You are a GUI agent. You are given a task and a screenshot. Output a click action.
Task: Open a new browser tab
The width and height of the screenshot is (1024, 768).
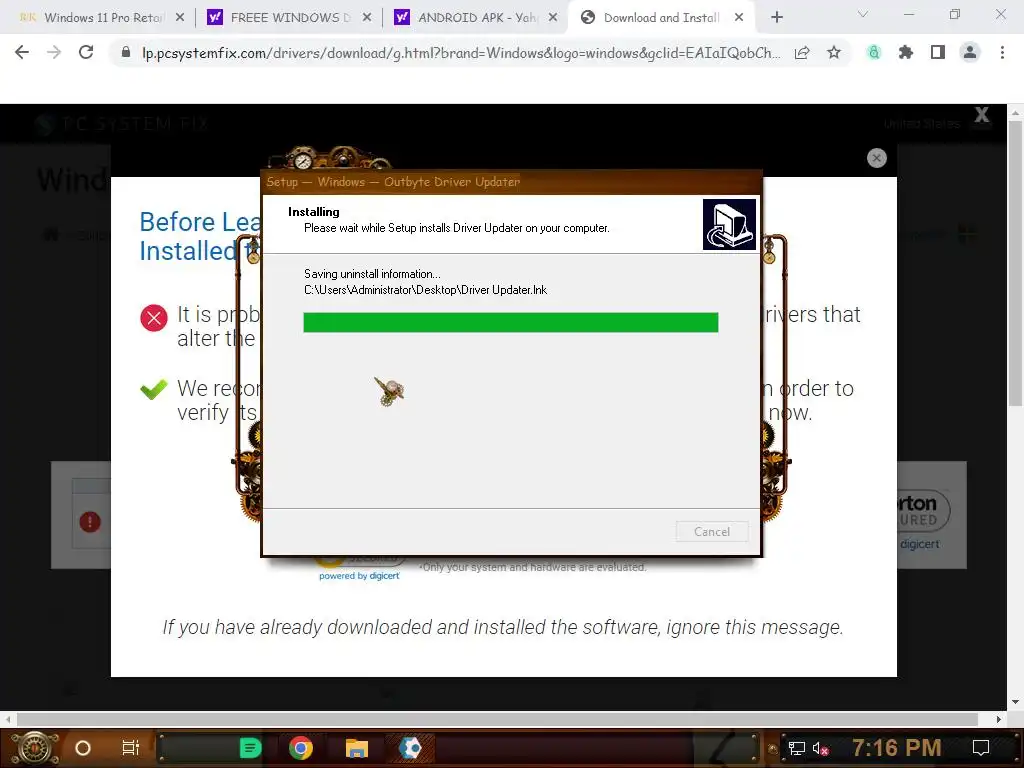click(x=776, y=18)
